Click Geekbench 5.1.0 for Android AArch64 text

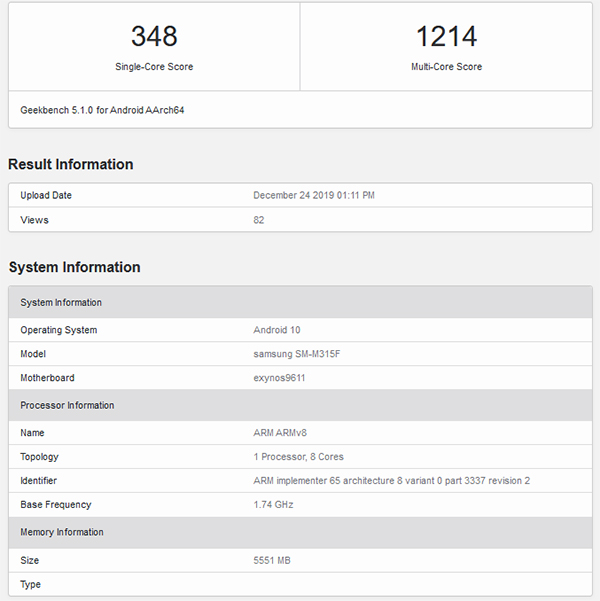pyautogui.click(x=102, y=110)
